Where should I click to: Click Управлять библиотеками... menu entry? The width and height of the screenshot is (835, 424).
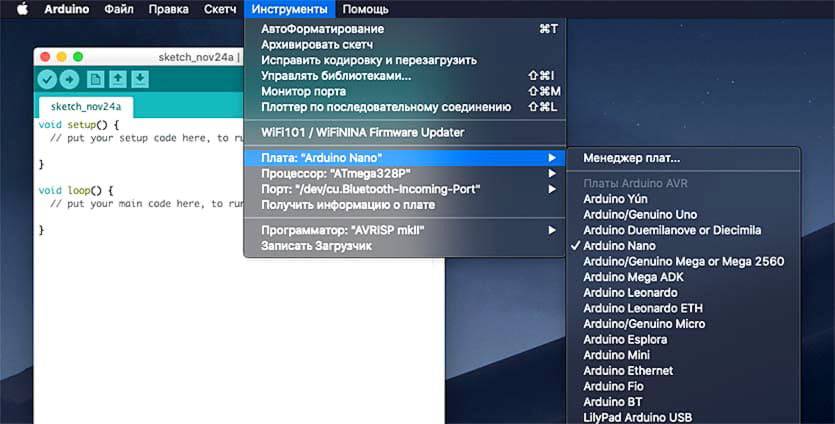pos(336,75)
